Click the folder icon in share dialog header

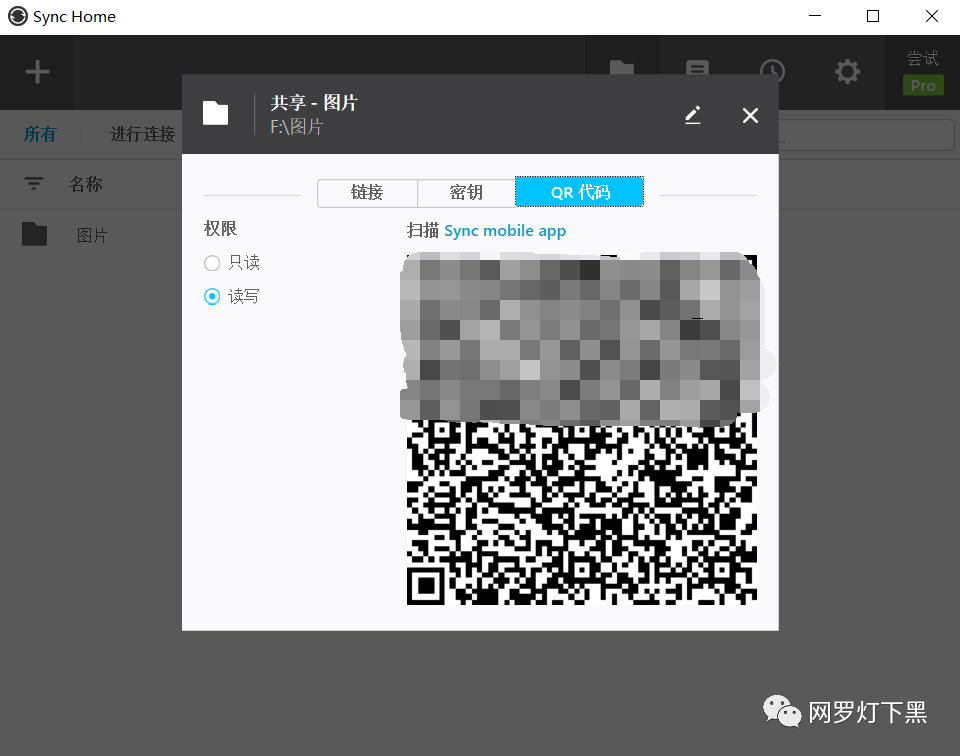pos(216,113)
